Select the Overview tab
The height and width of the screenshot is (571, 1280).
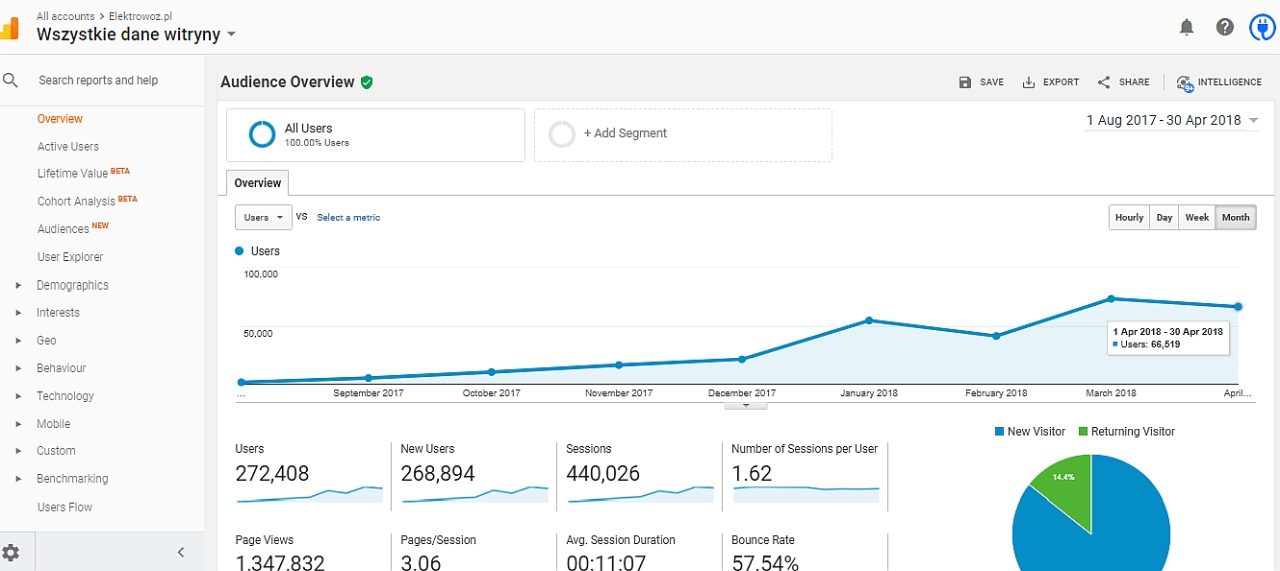258,183
